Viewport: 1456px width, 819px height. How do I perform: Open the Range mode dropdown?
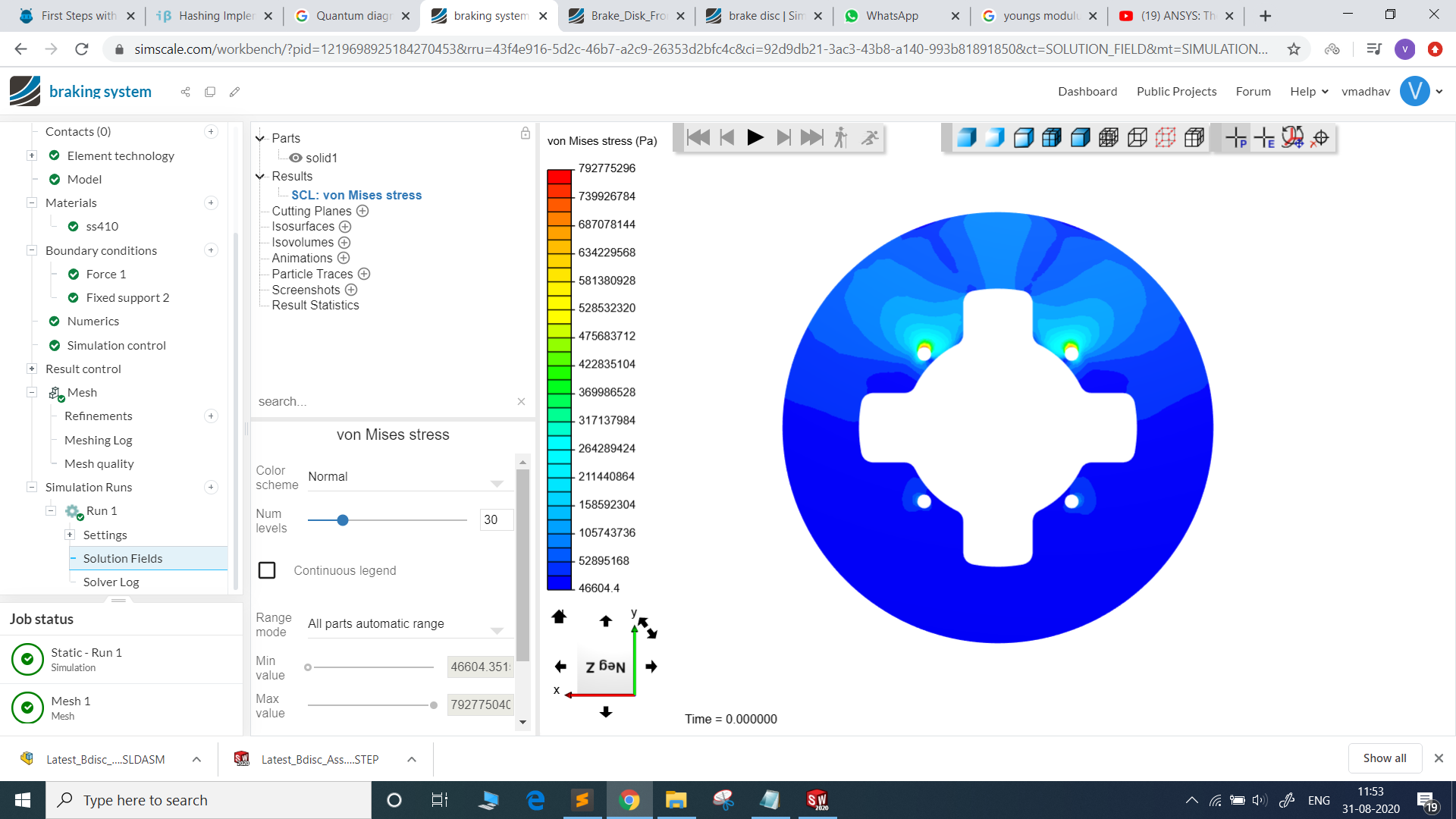(406, 624)
